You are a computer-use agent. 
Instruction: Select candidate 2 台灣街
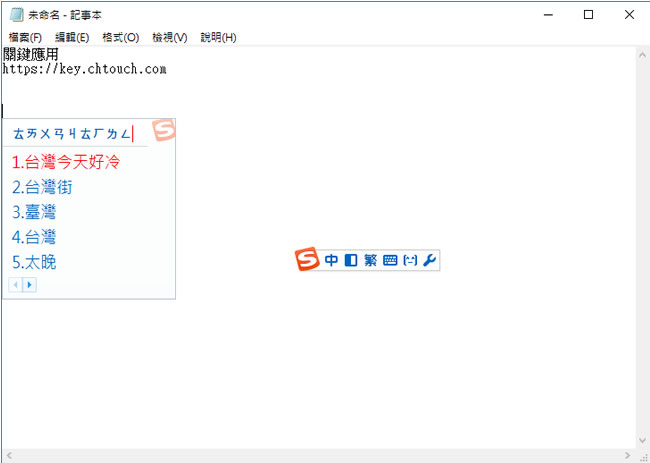[x=42, y=187]
